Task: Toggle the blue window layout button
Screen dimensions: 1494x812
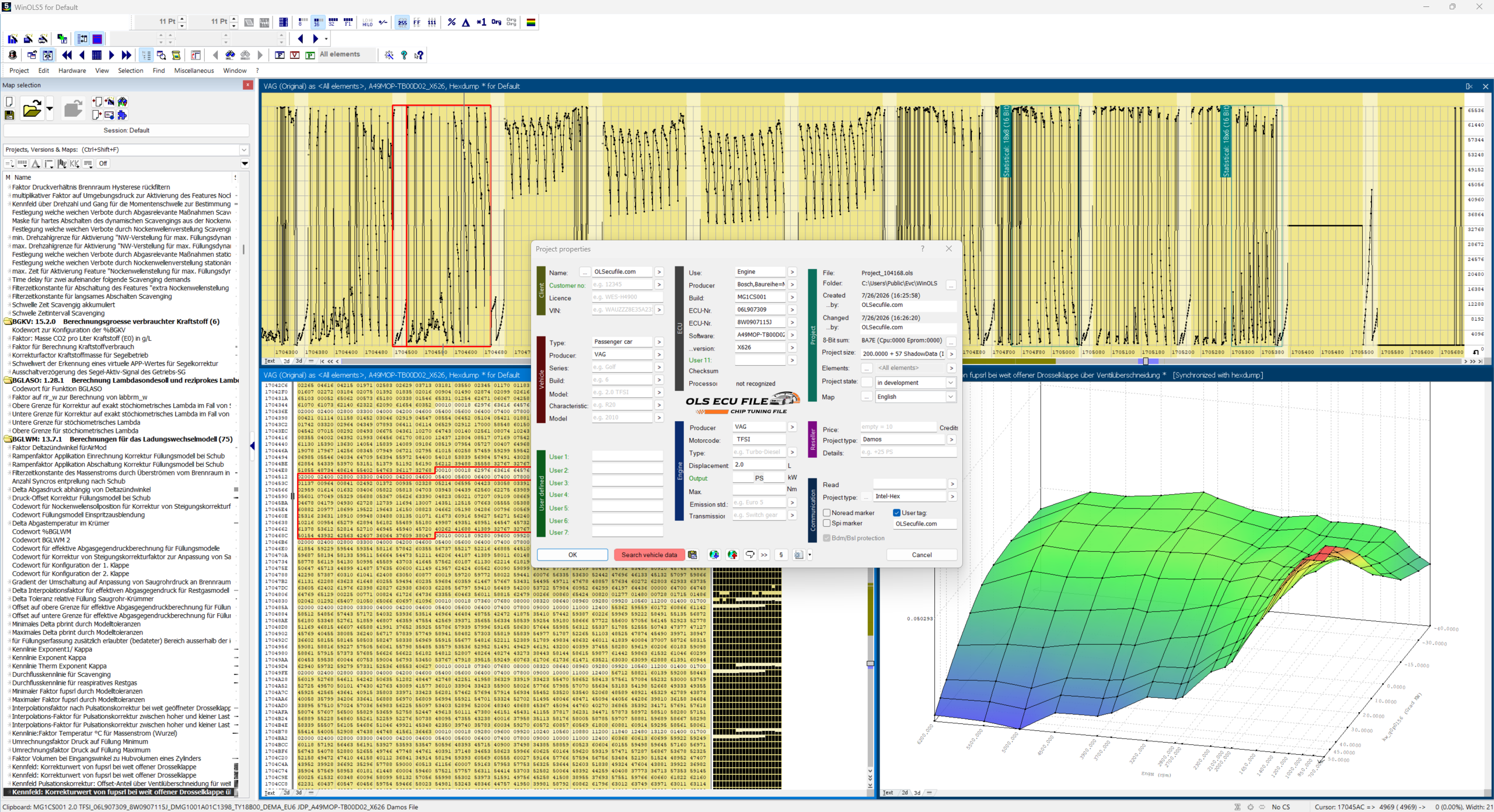Action: point(97,38)
